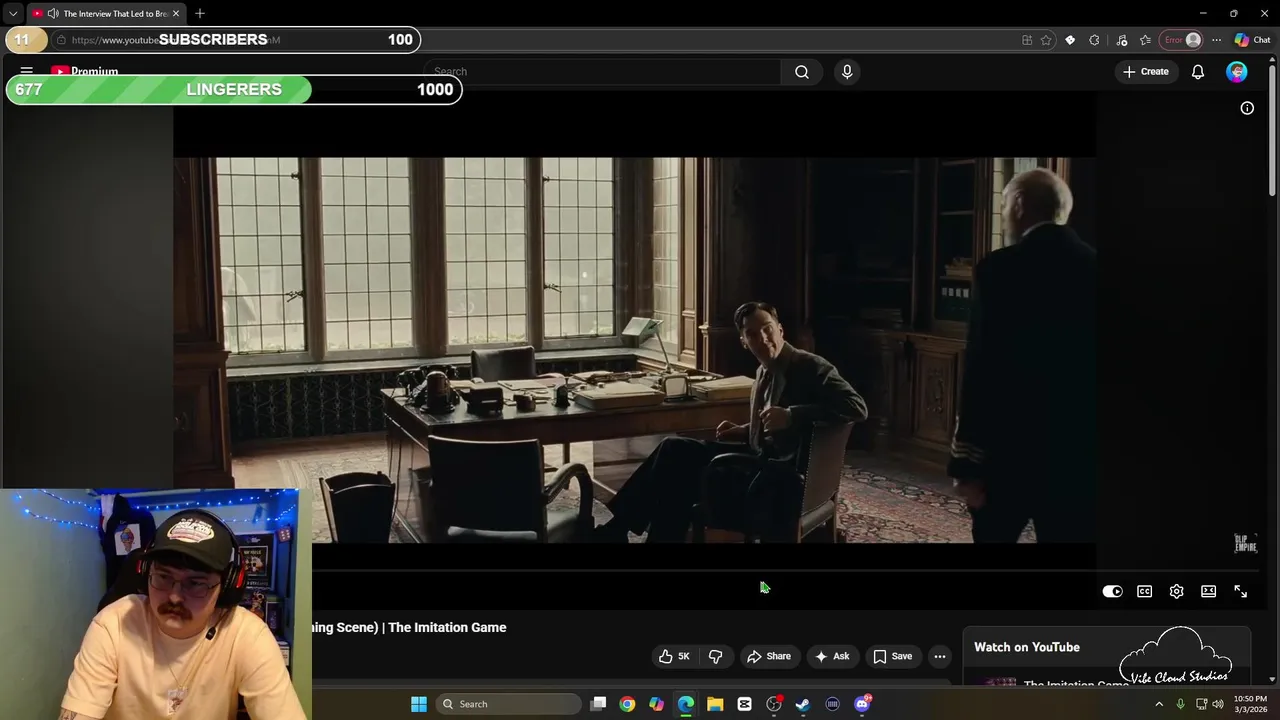Save the video to a playlist
The image size is (1280, 720).
pyautogui.click(x=892, y=656)
